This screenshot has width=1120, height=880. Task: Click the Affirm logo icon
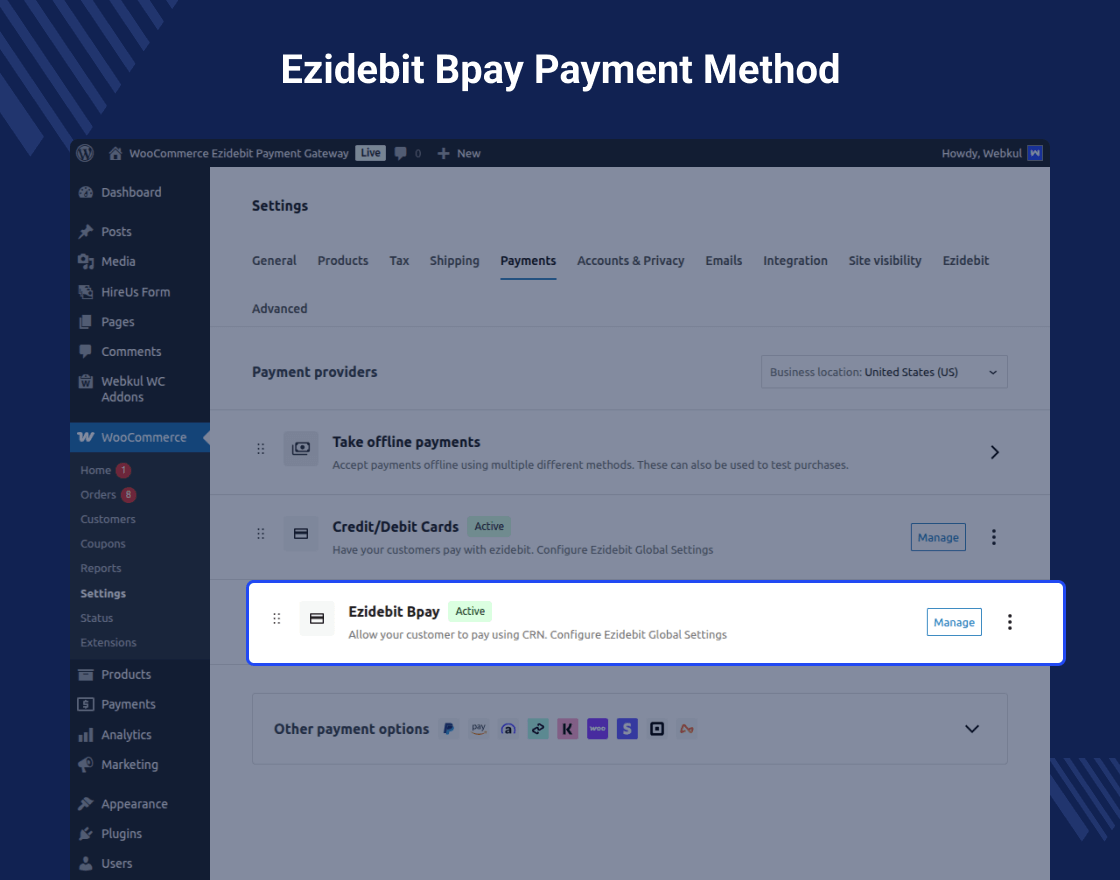508,729
